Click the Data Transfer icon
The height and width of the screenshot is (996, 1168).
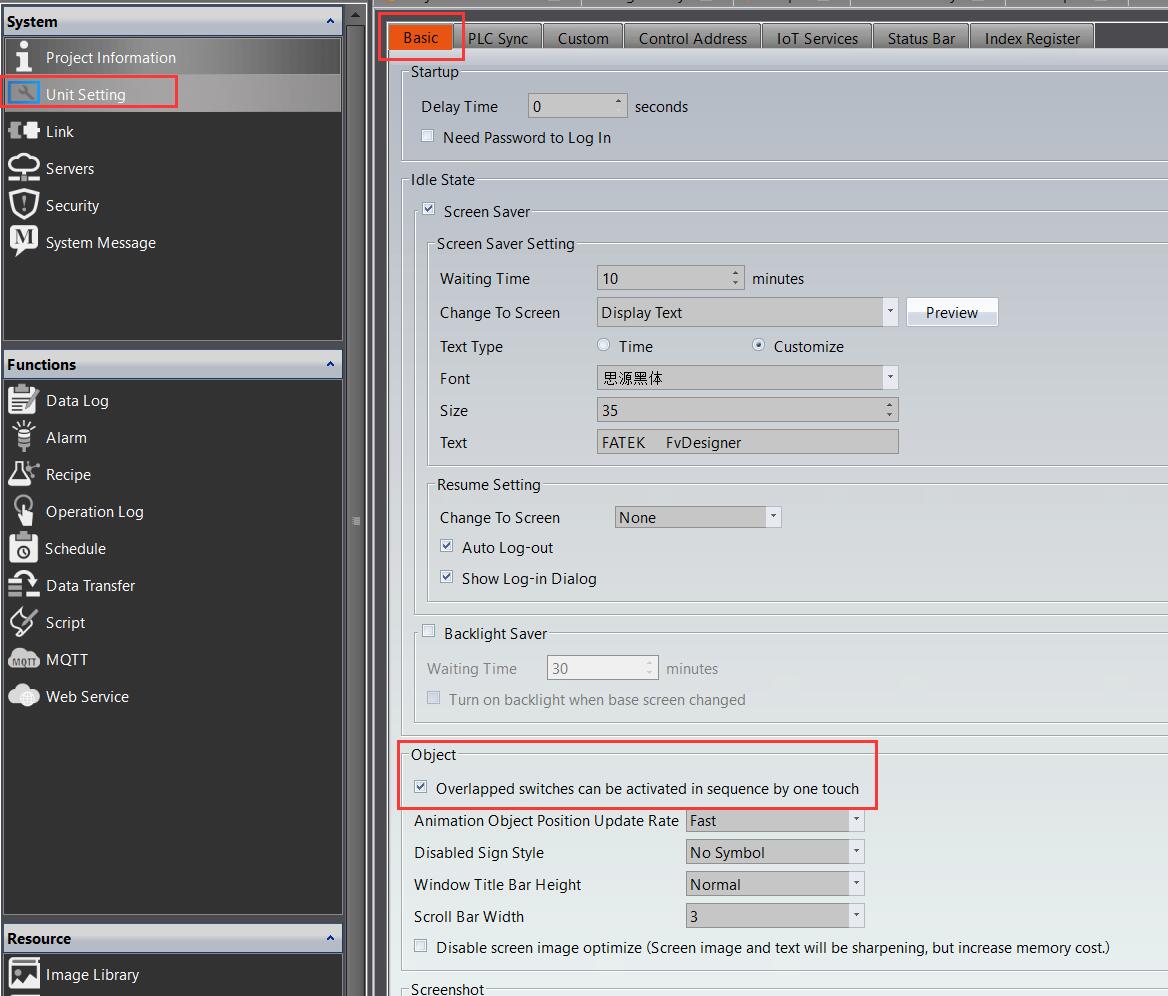[x=24, y=585]
